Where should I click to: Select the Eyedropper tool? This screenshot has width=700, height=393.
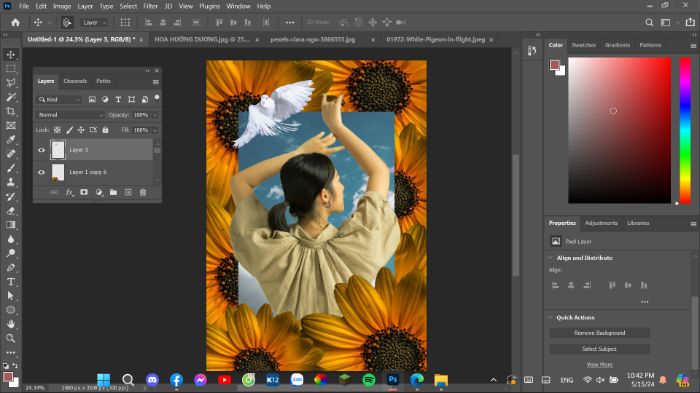pyautogui.click(x=11, y=140)
